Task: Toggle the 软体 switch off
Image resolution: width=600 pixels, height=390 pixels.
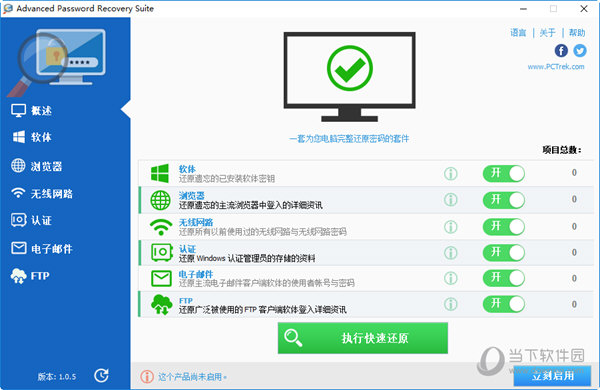Action: pyautogui.click(x=504, y=173)
